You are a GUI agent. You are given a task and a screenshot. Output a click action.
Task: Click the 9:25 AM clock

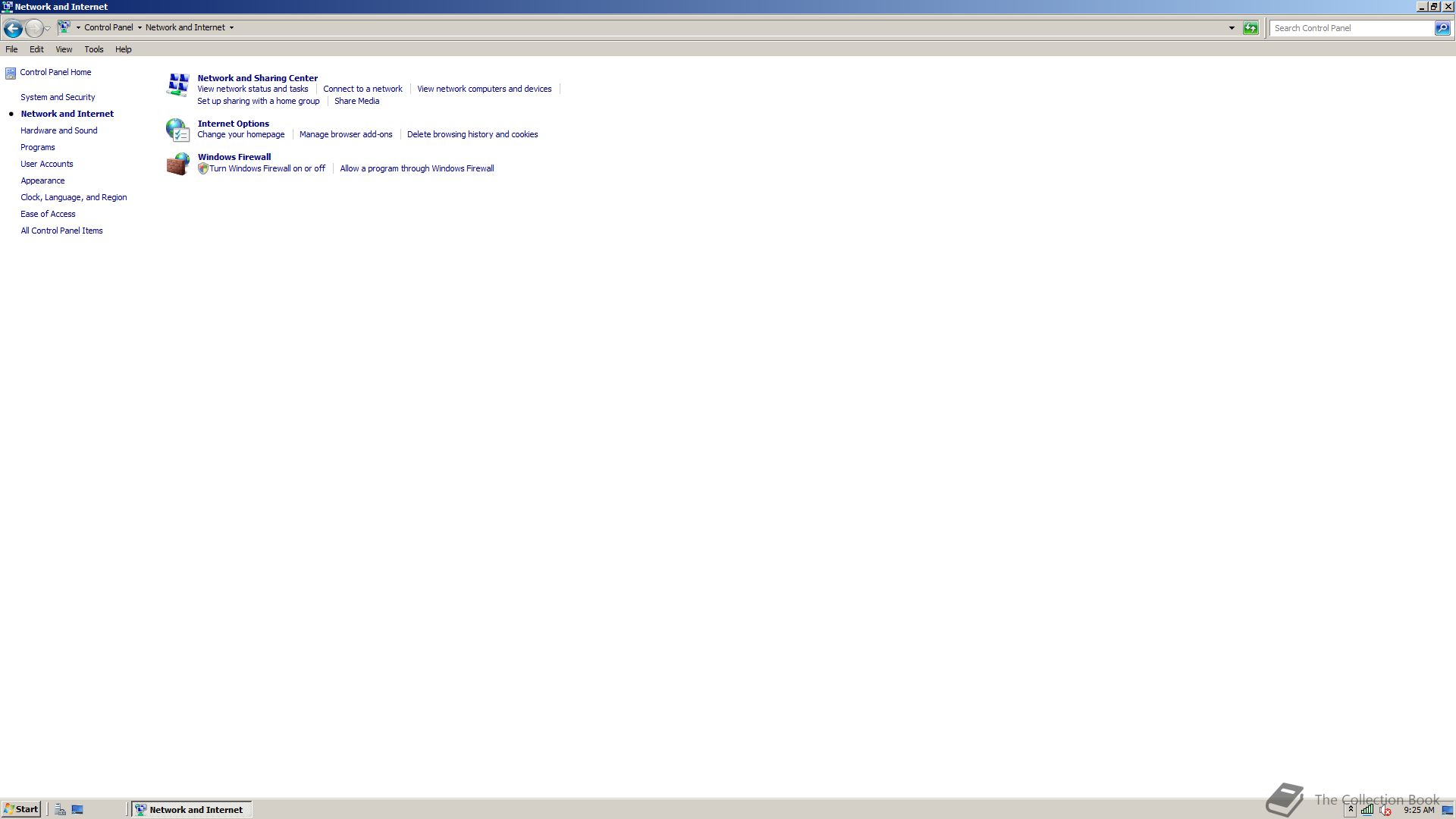[x=1419, y=811]
